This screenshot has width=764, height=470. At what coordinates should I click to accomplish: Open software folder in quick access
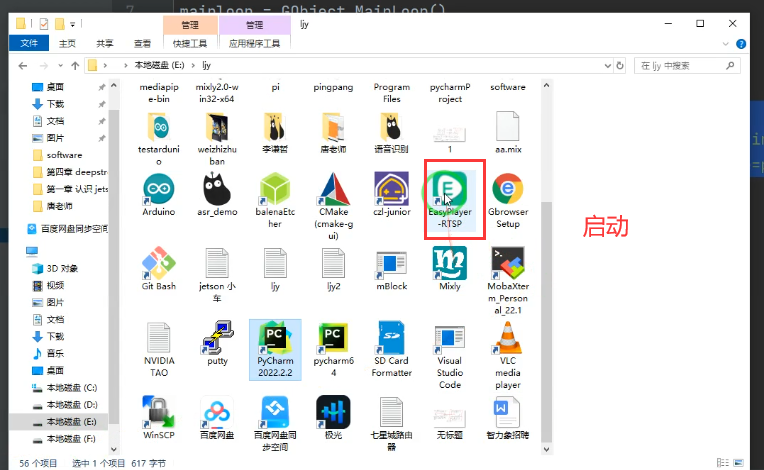point(64,155)
